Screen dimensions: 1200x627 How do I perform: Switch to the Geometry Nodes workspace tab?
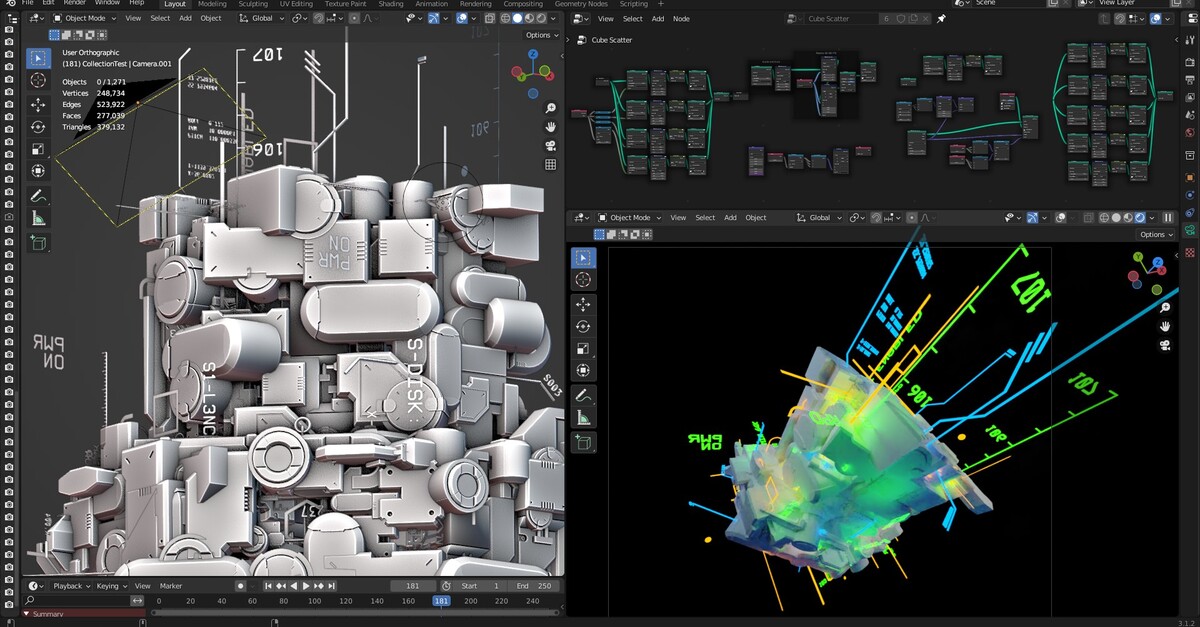(580, 3)
